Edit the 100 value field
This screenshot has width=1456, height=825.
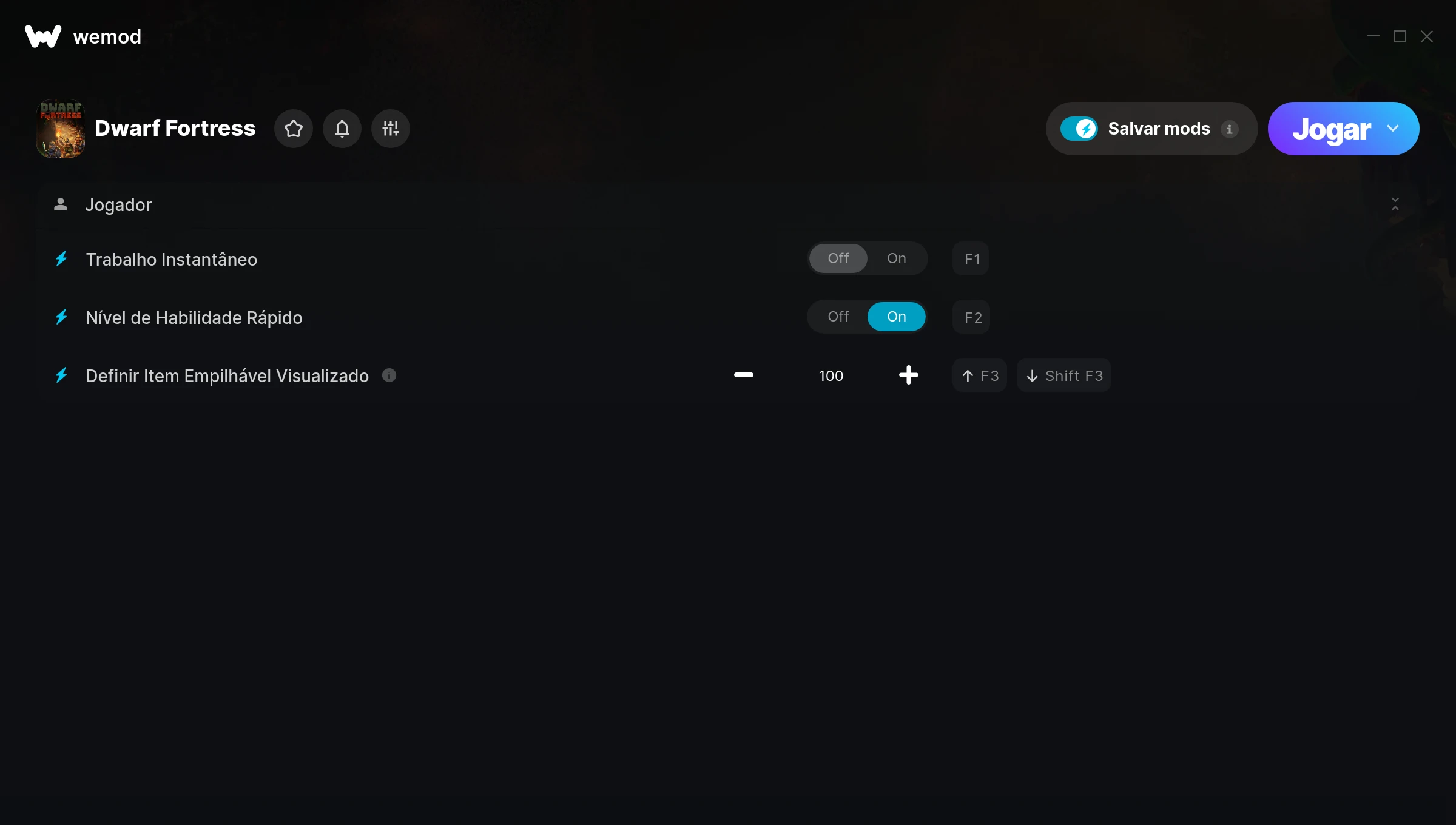[831, 376]
